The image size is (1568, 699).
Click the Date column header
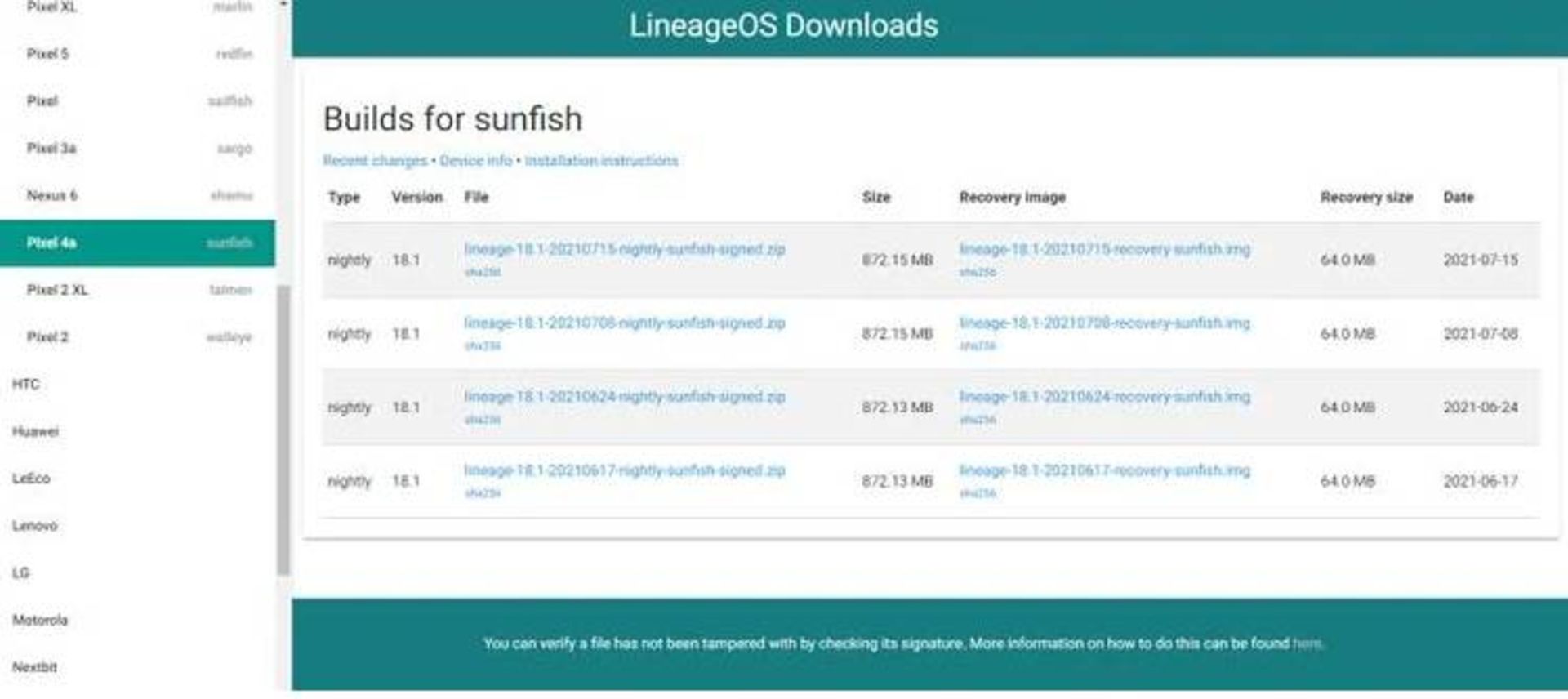[x=1459, y=198]
